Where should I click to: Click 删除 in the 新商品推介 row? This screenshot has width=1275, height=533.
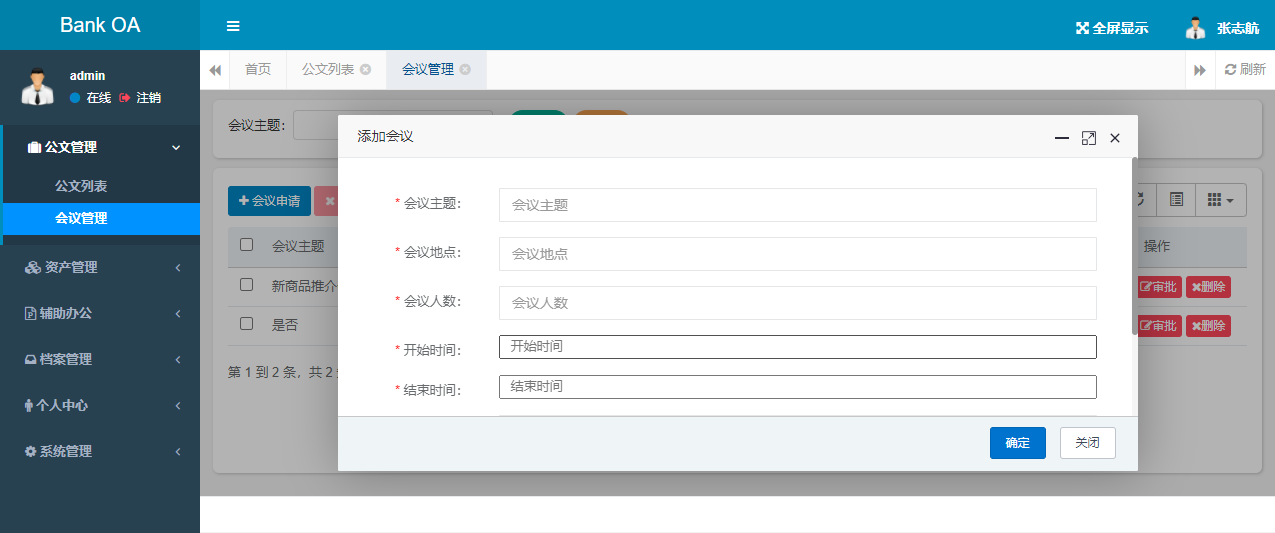click(1208, 287)
